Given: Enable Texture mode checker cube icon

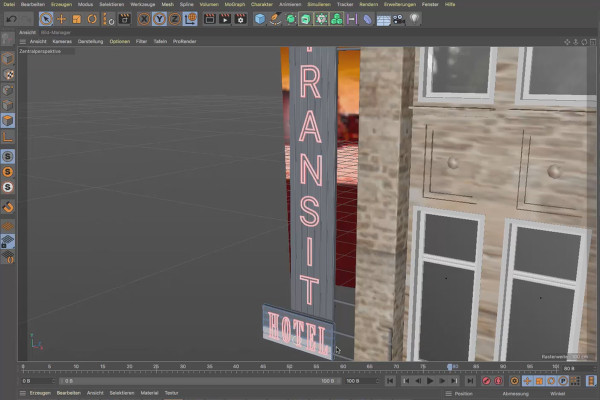Looking at the screenshot, I should pyautogui.click(x=8, y=74).
